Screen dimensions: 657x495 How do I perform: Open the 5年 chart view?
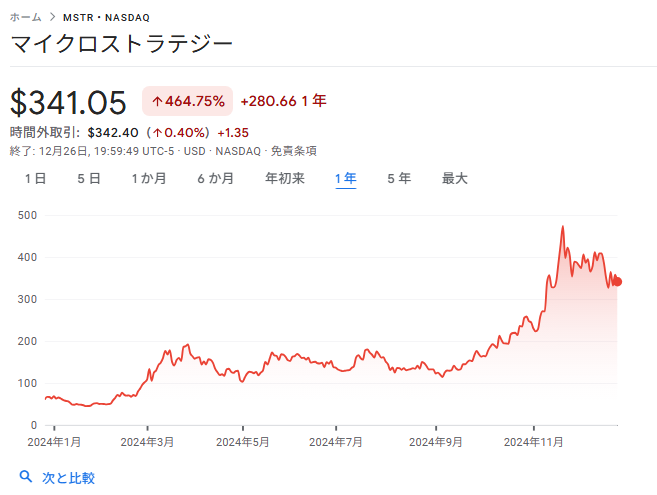tap(399, 178)
